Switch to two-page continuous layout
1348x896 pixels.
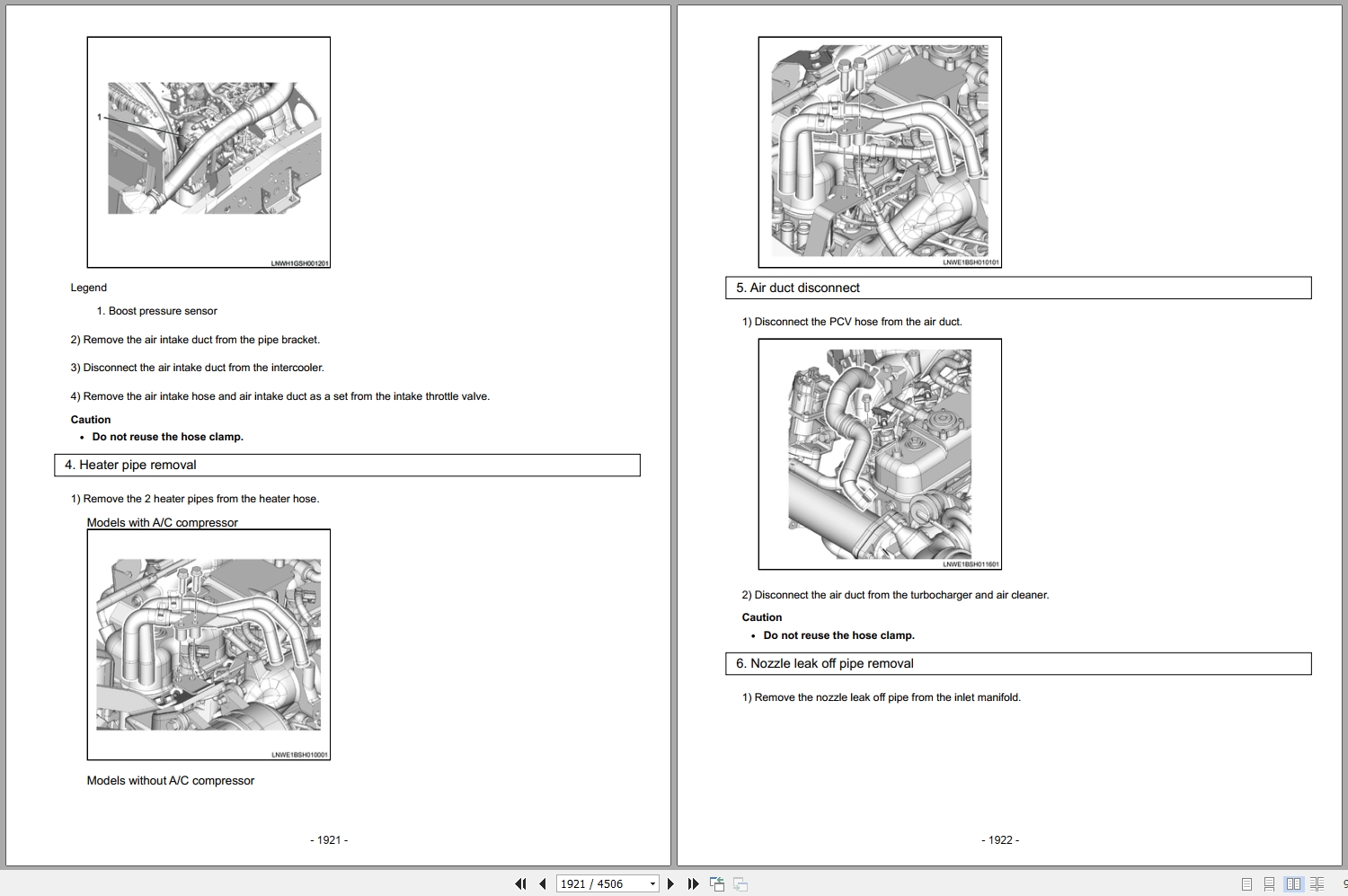(1317, 884)
